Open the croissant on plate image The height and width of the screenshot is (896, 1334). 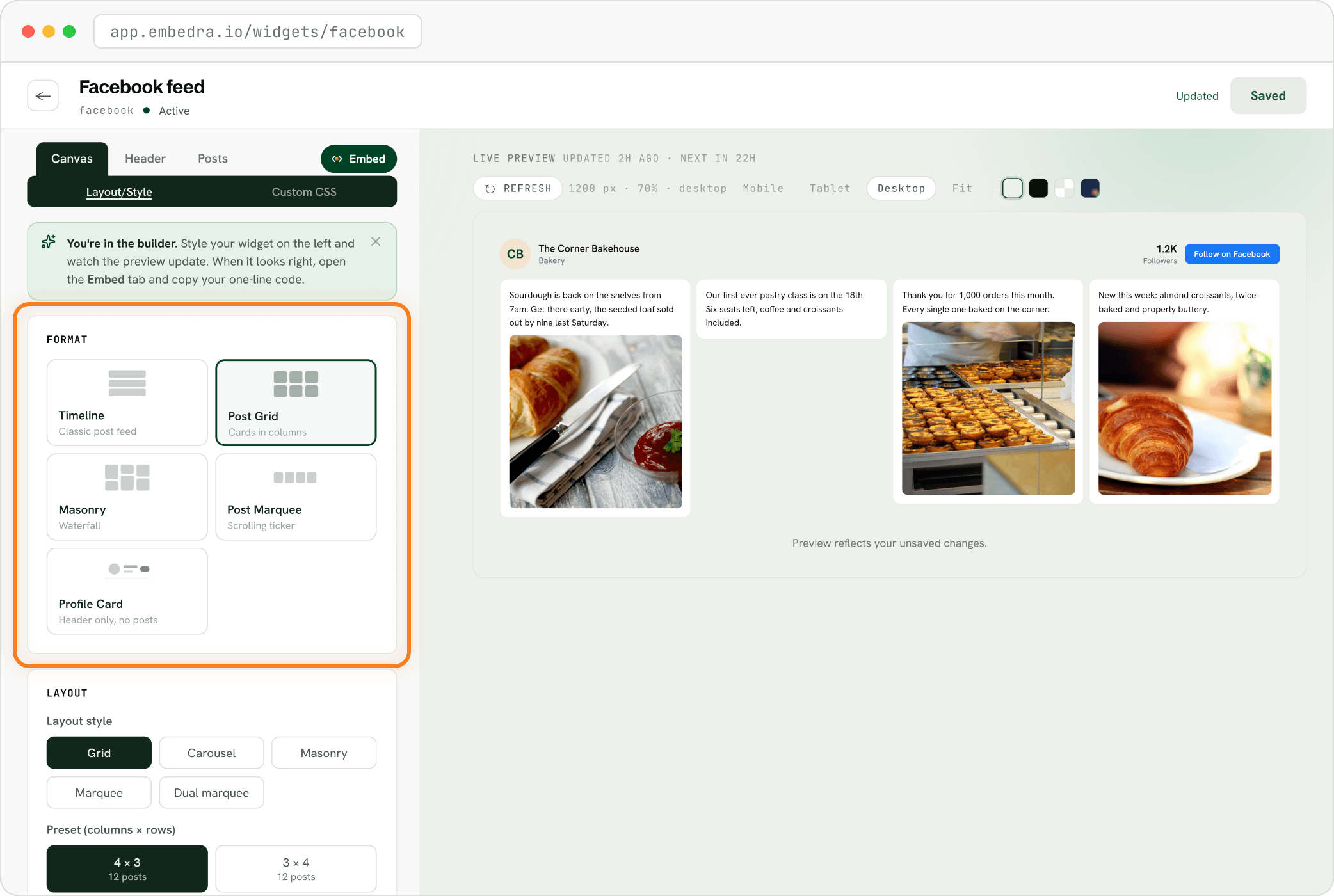(x=1184, y=408)
